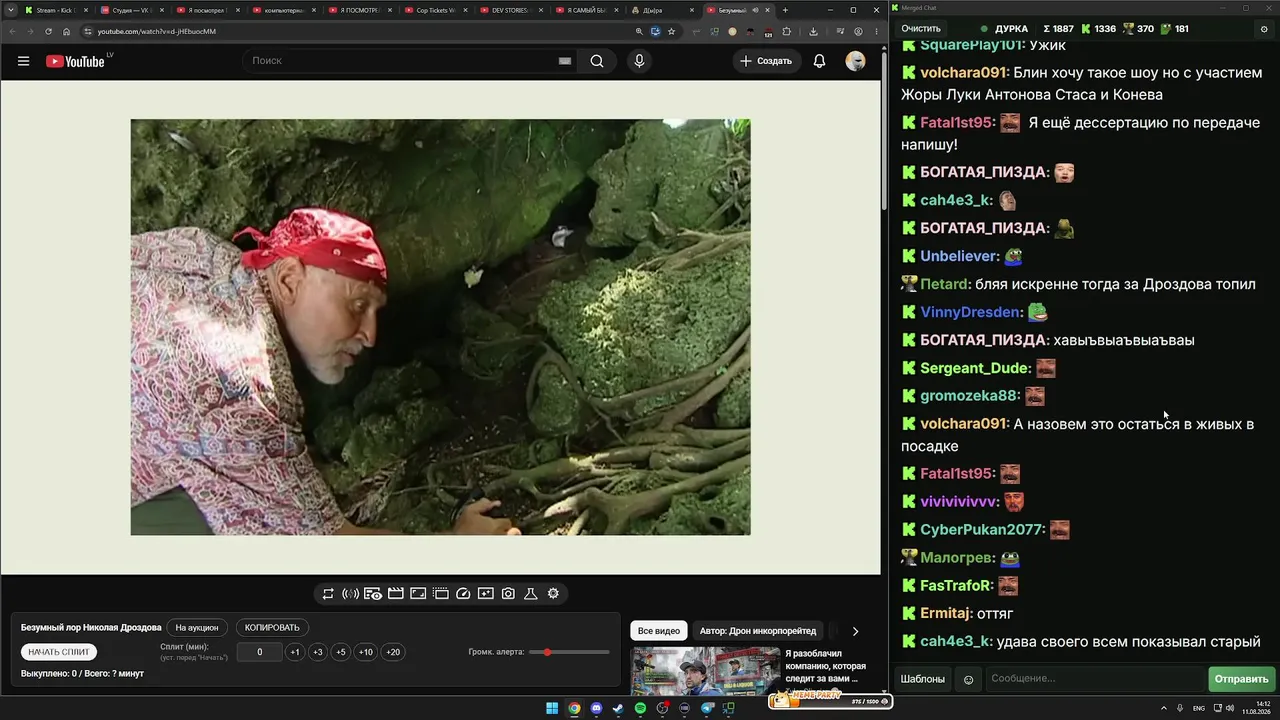Add 20 minutes with the +20 button
Viewport: 1280px width, 720px height.
click(x=393, y=652)
